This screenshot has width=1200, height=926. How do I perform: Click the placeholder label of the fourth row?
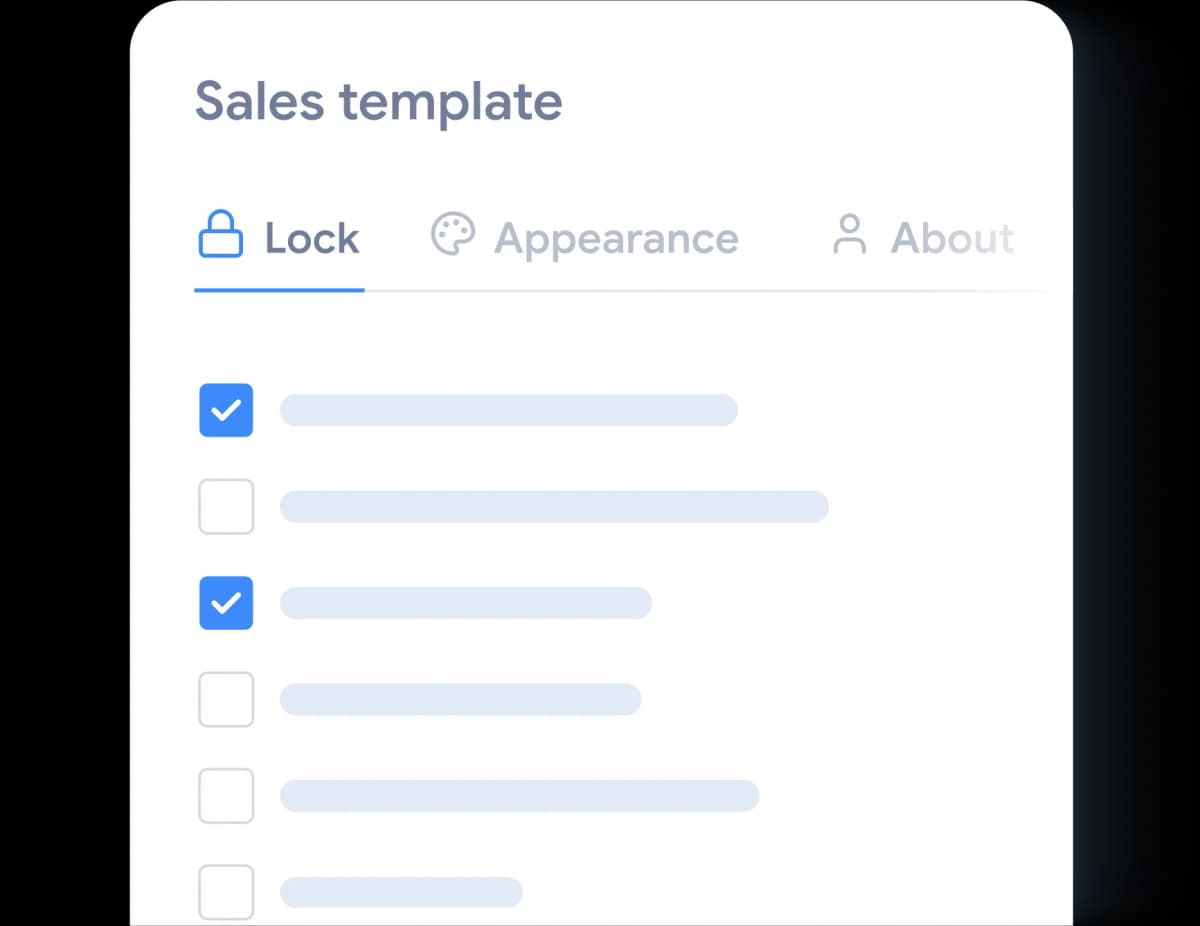tap(460, 699)
